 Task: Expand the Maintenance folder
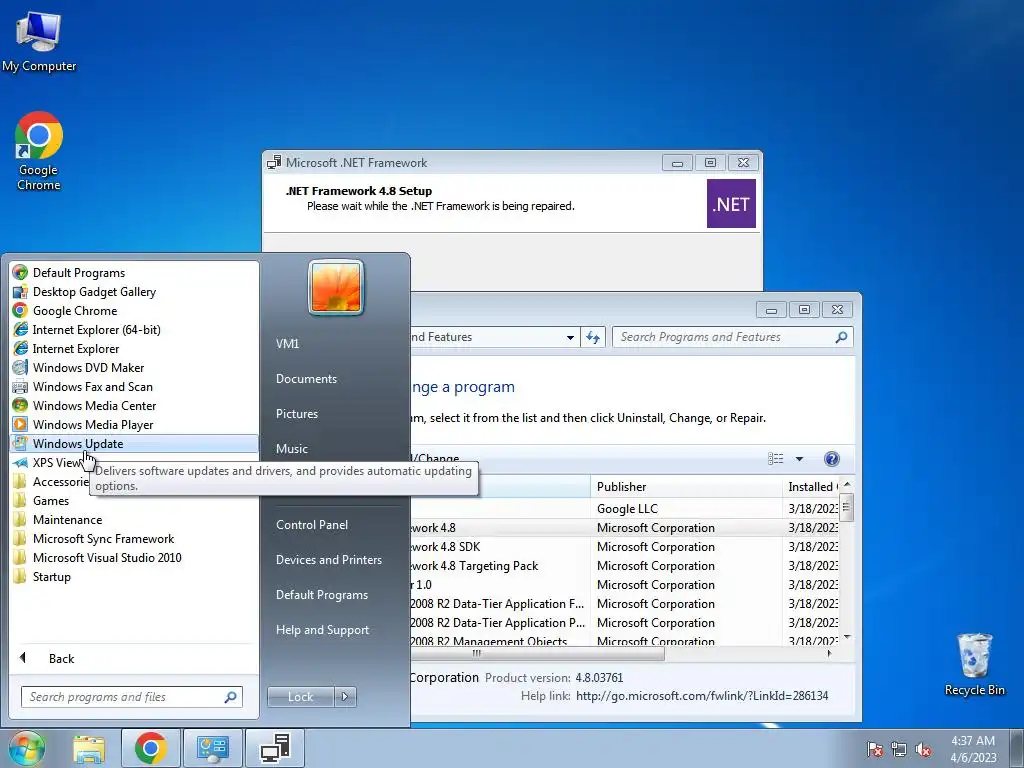[x=134, y=520]
